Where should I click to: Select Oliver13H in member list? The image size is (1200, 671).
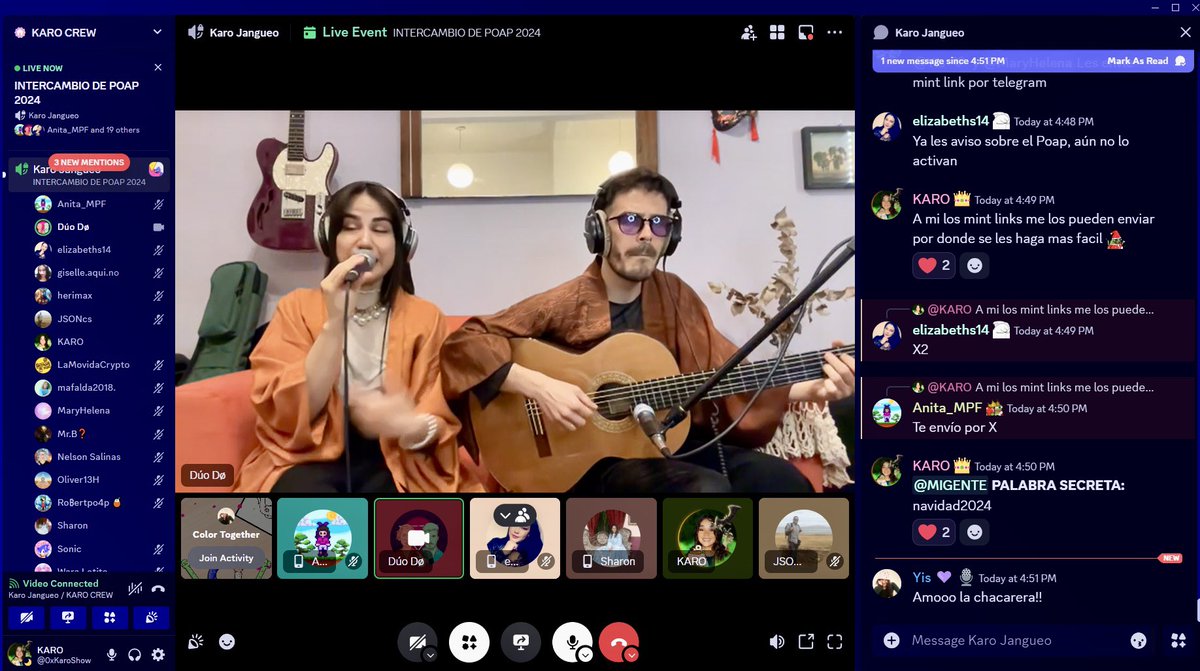100,480
